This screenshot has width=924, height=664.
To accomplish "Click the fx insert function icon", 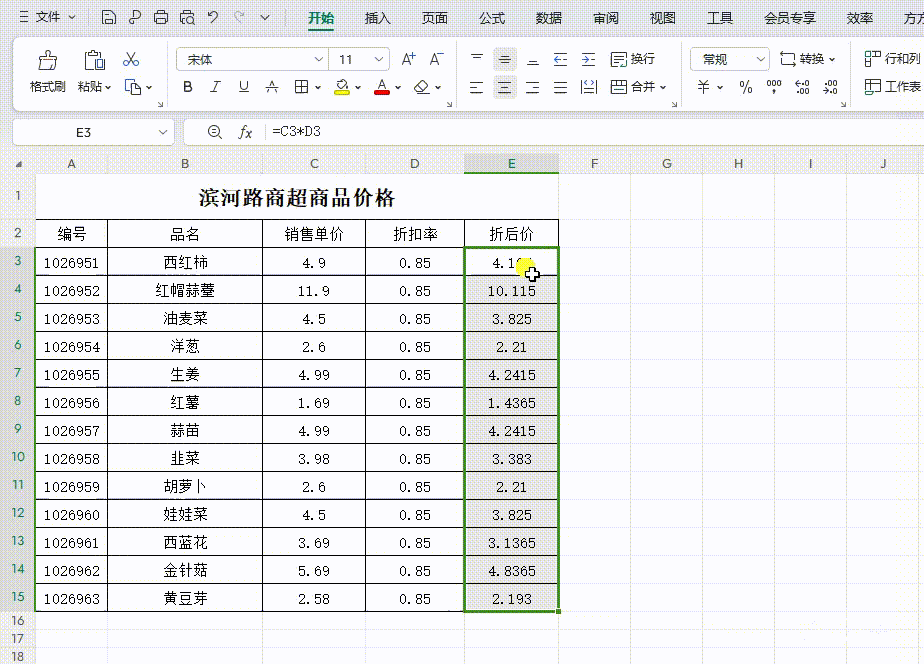I will 245,132.
